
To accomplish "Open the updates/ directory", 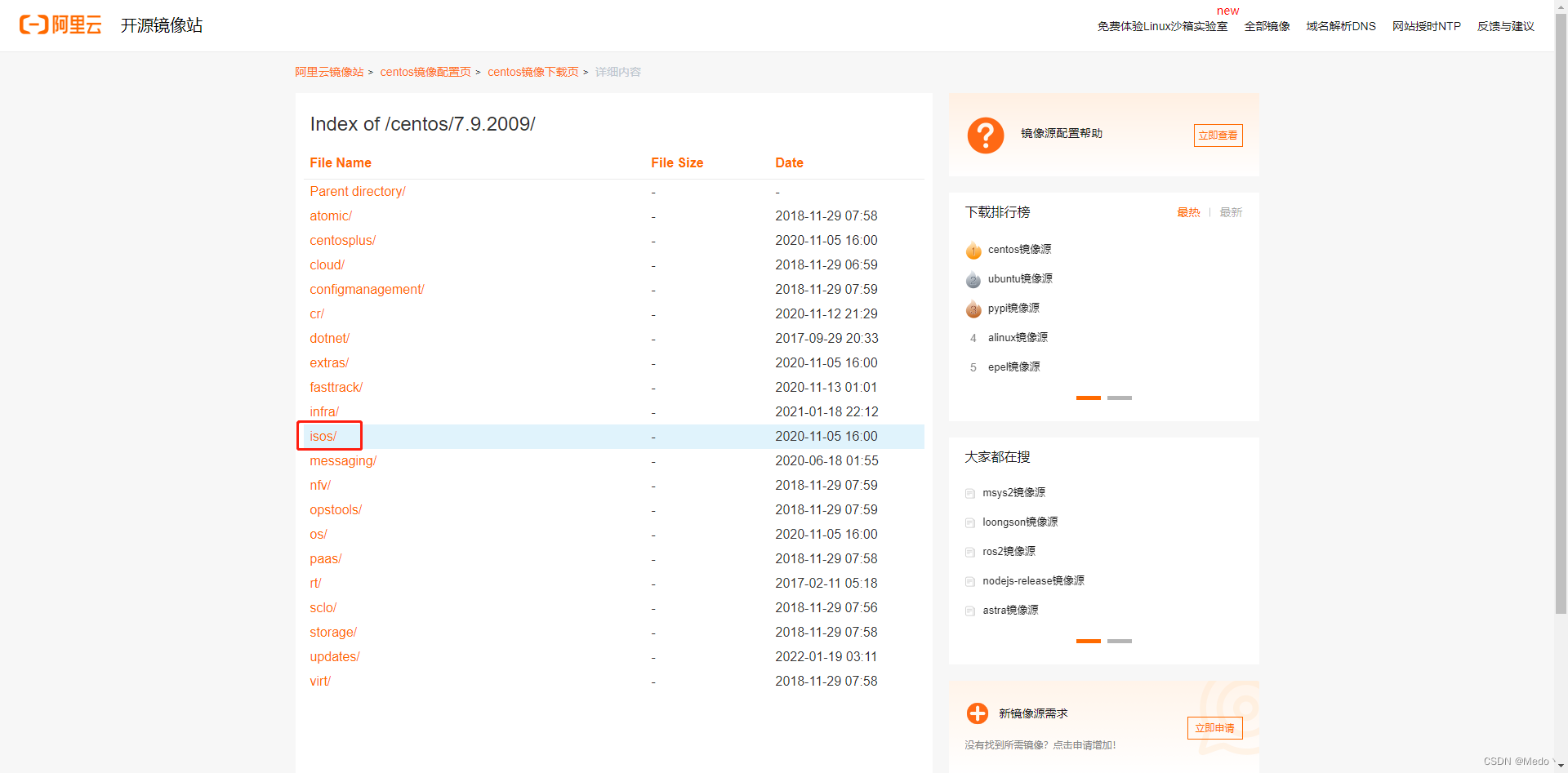I will pos(334,656).
